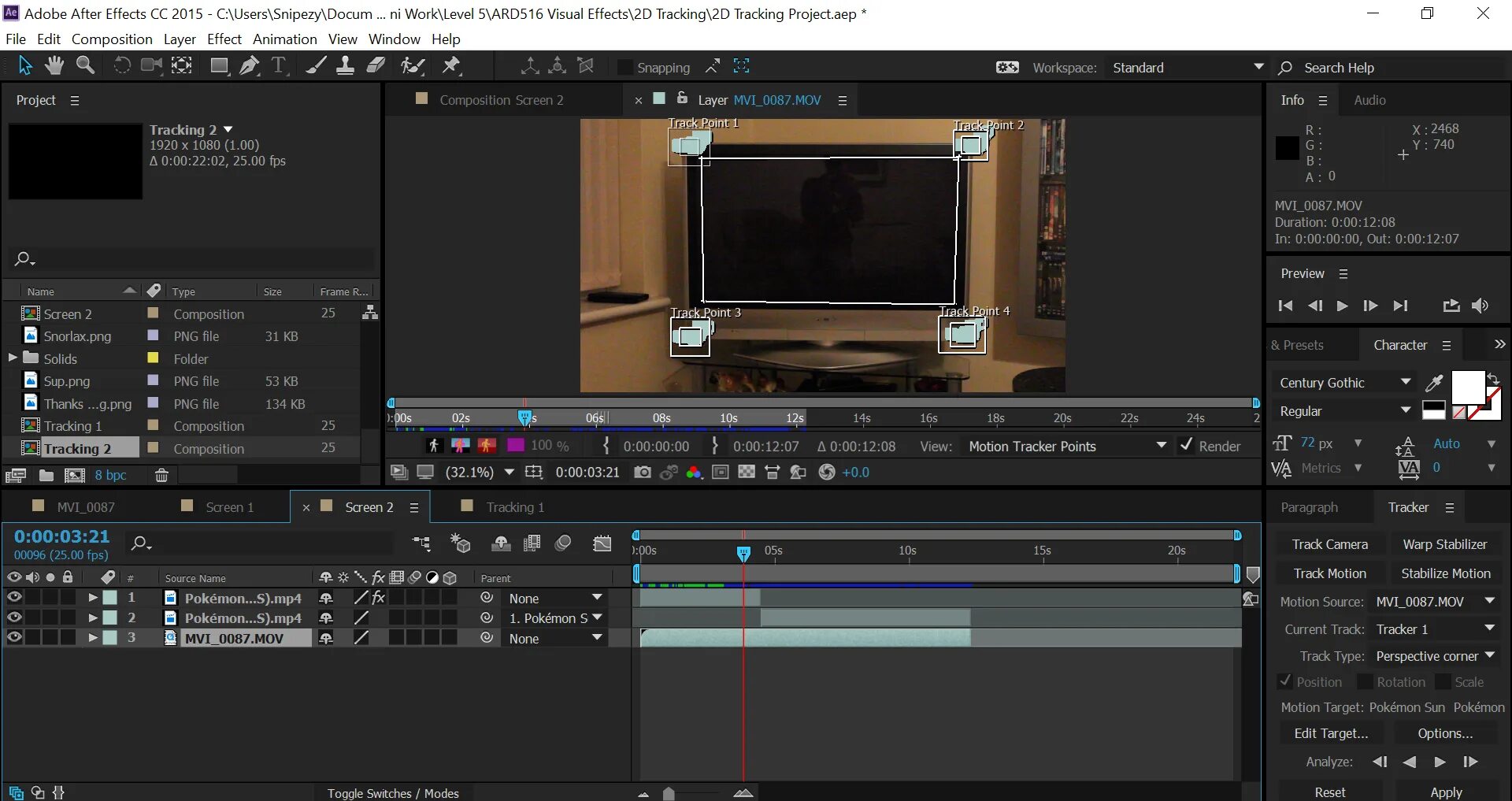Click the Track Motion button
Image resolution: width=1512 pixels, height=801 pixels.
tap(1330, 573)
